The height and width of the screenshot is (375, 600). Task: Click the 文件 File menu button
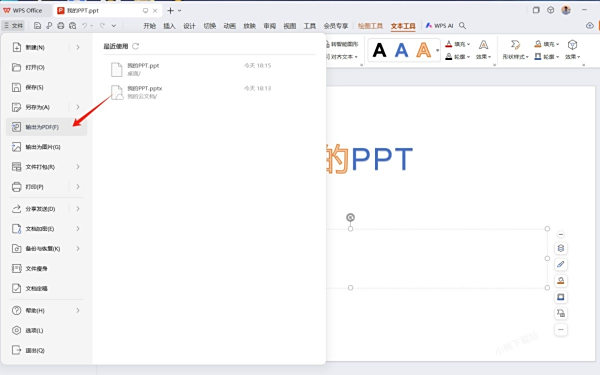(x=13, y=26)
